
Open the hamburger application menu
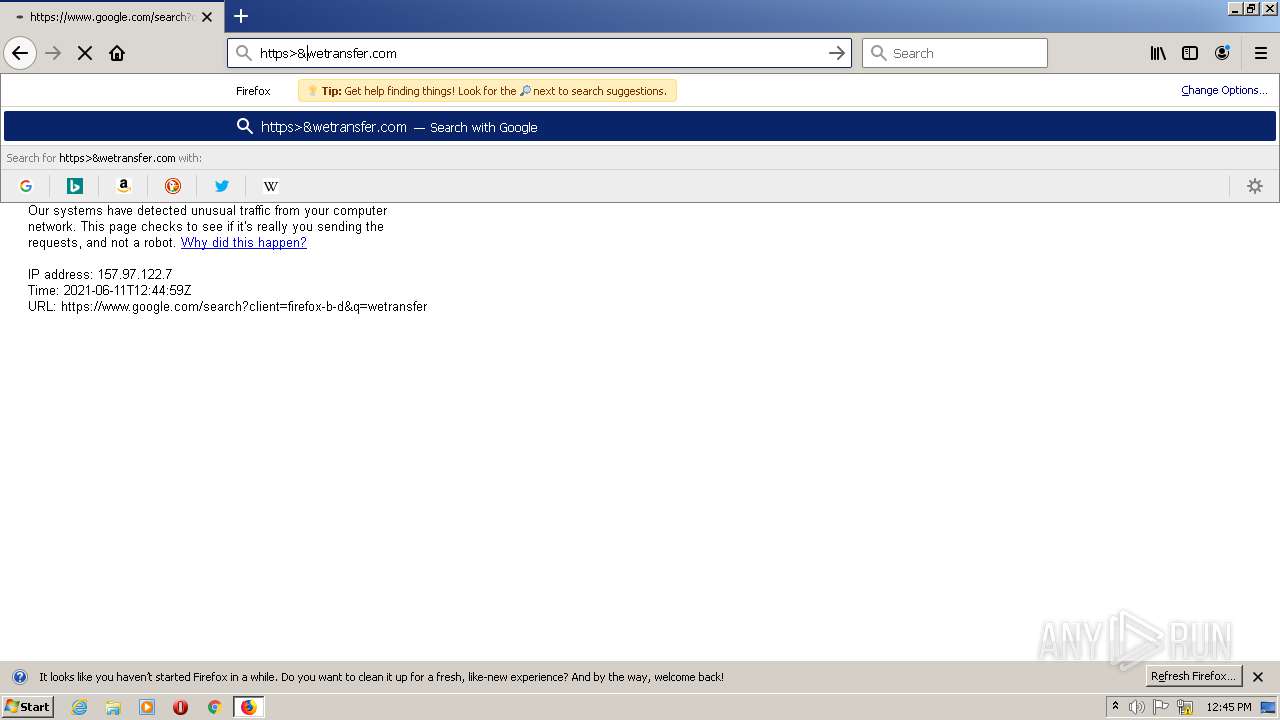pos(1260,53)
